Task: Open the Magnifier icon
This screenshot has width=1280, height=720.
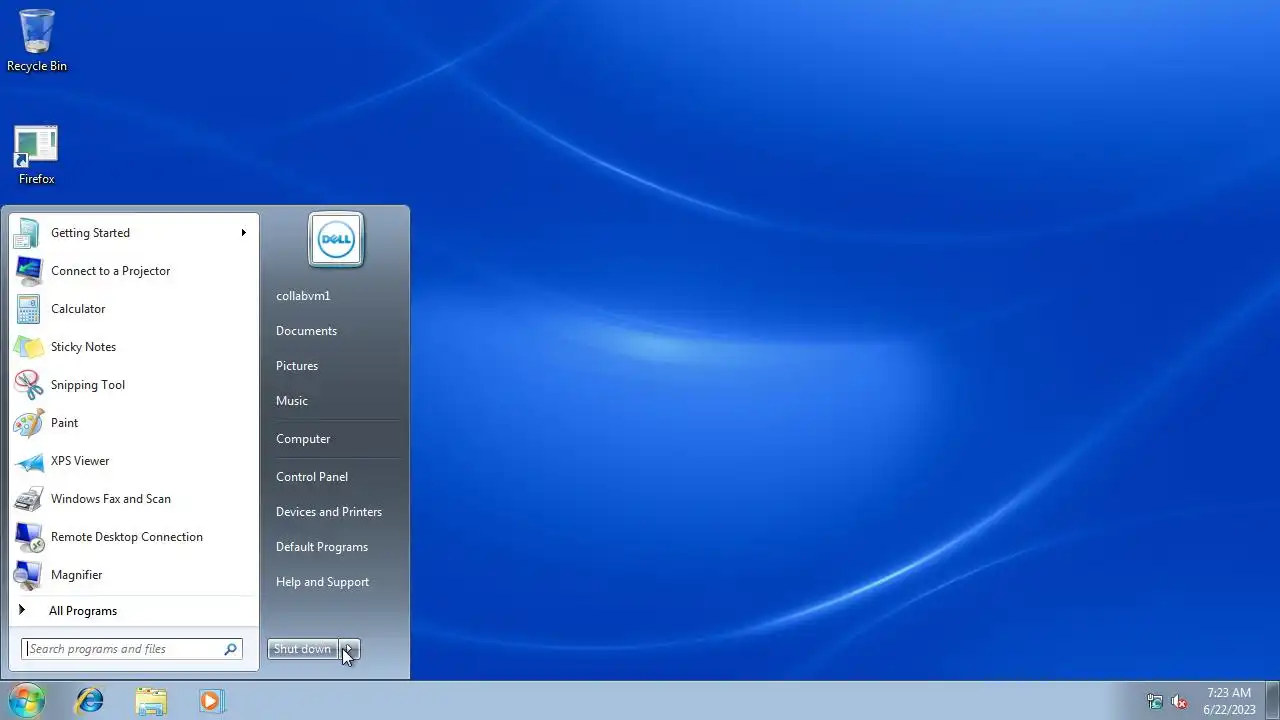Action: point(28,575)
